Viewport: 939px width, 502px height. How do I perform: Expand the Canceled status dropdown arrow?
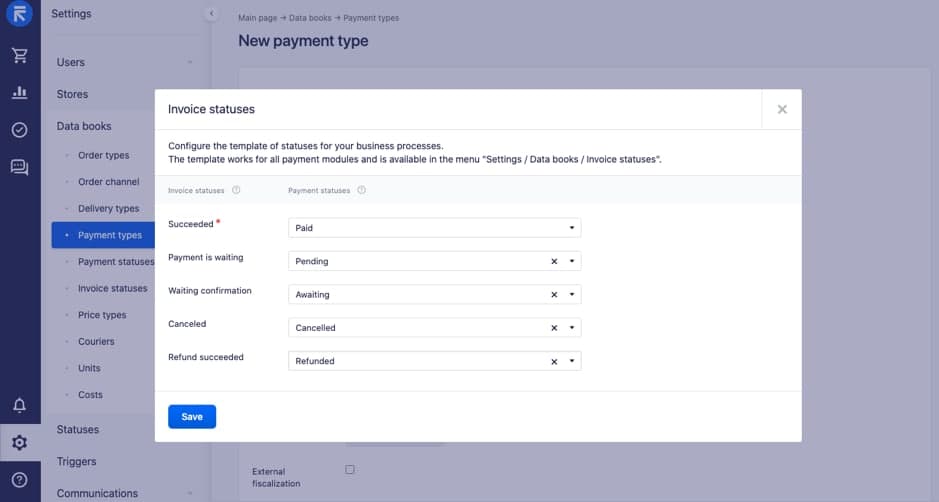572,328
